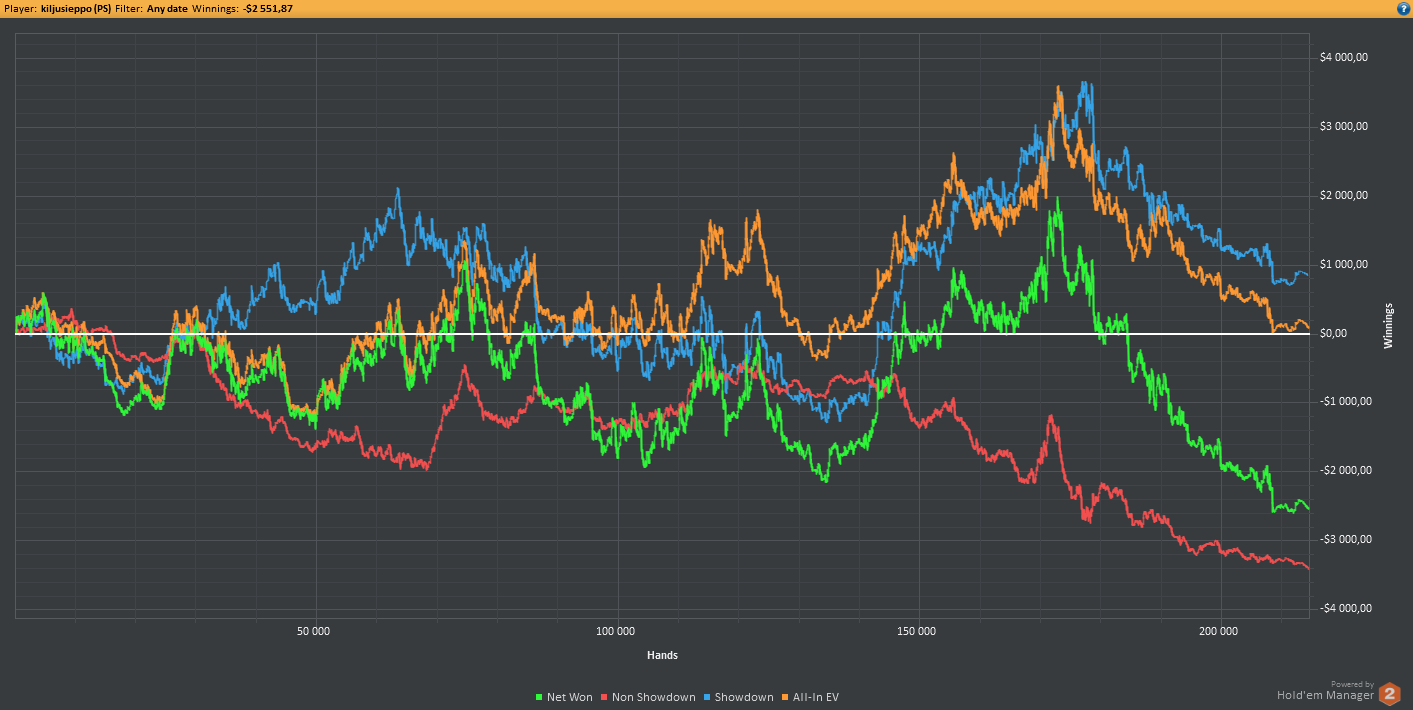Image resolution: width=1413 pixels, height=710 pixels.
Task: Click the $1 000,00 axis label
Action: coord(1346,264)
